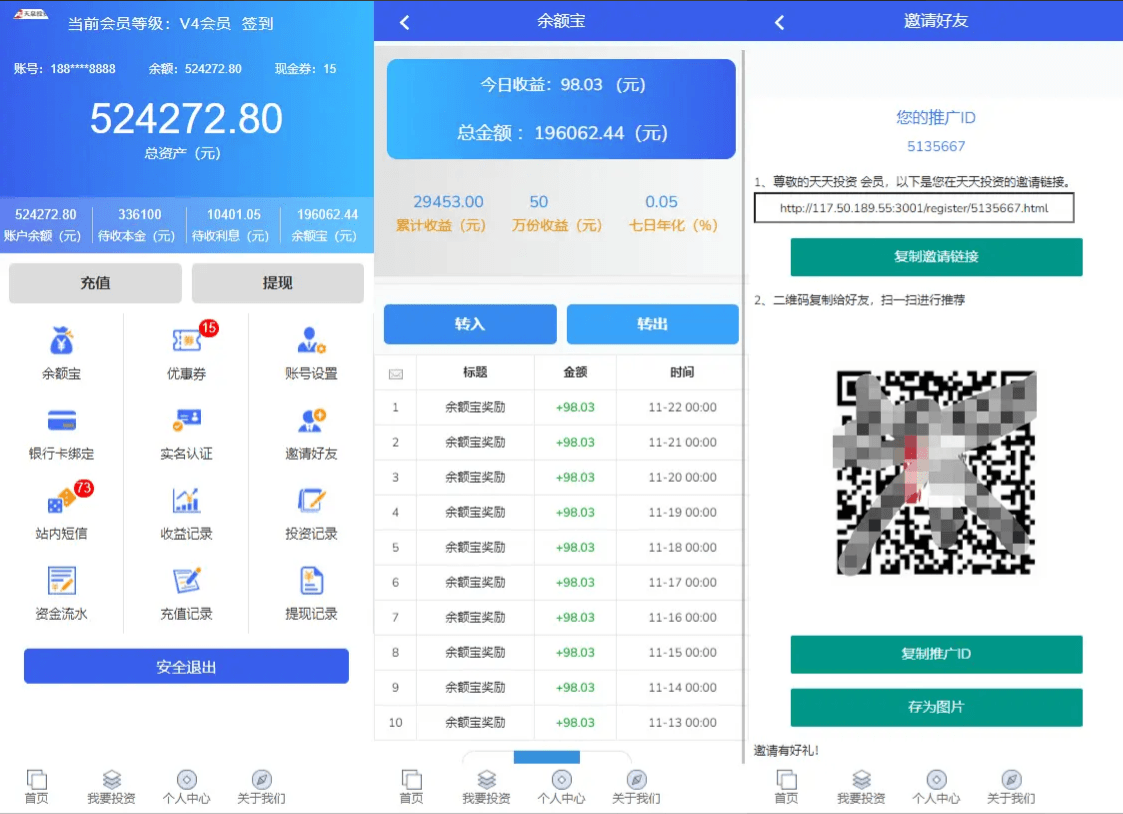1123x814 pixels.
Task: Click the 待收利息 10401.05 stat
Action: [x=233, y=225]
